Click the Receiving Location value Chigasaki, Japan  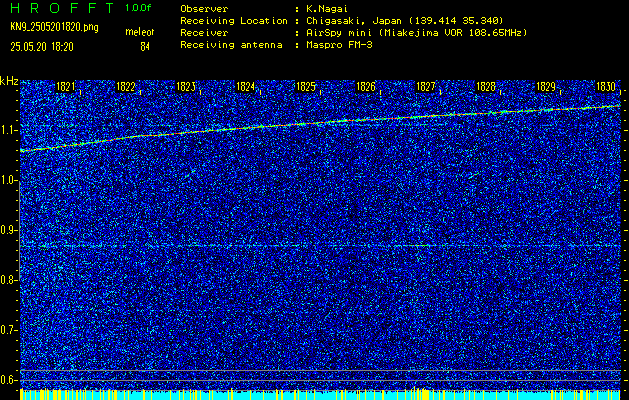click(403, 21)
